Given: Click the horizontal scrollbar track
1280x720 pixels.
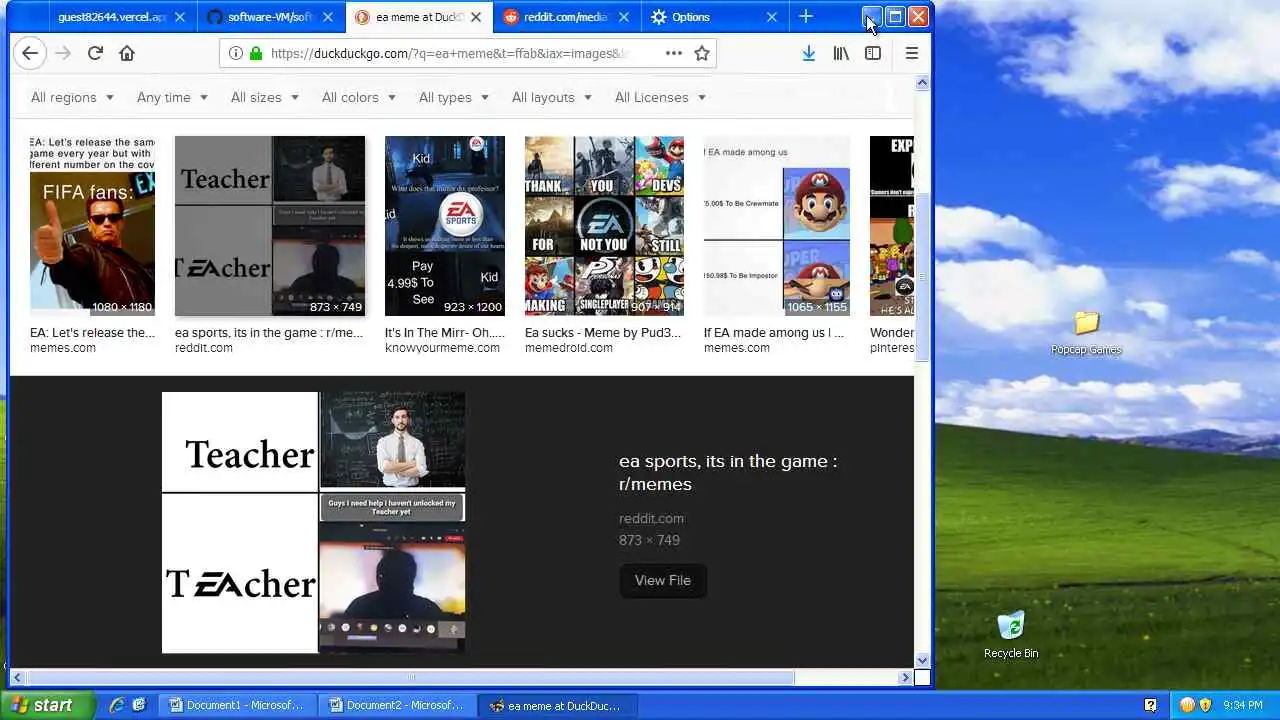Looking at the screenshot, I should 846,677.
